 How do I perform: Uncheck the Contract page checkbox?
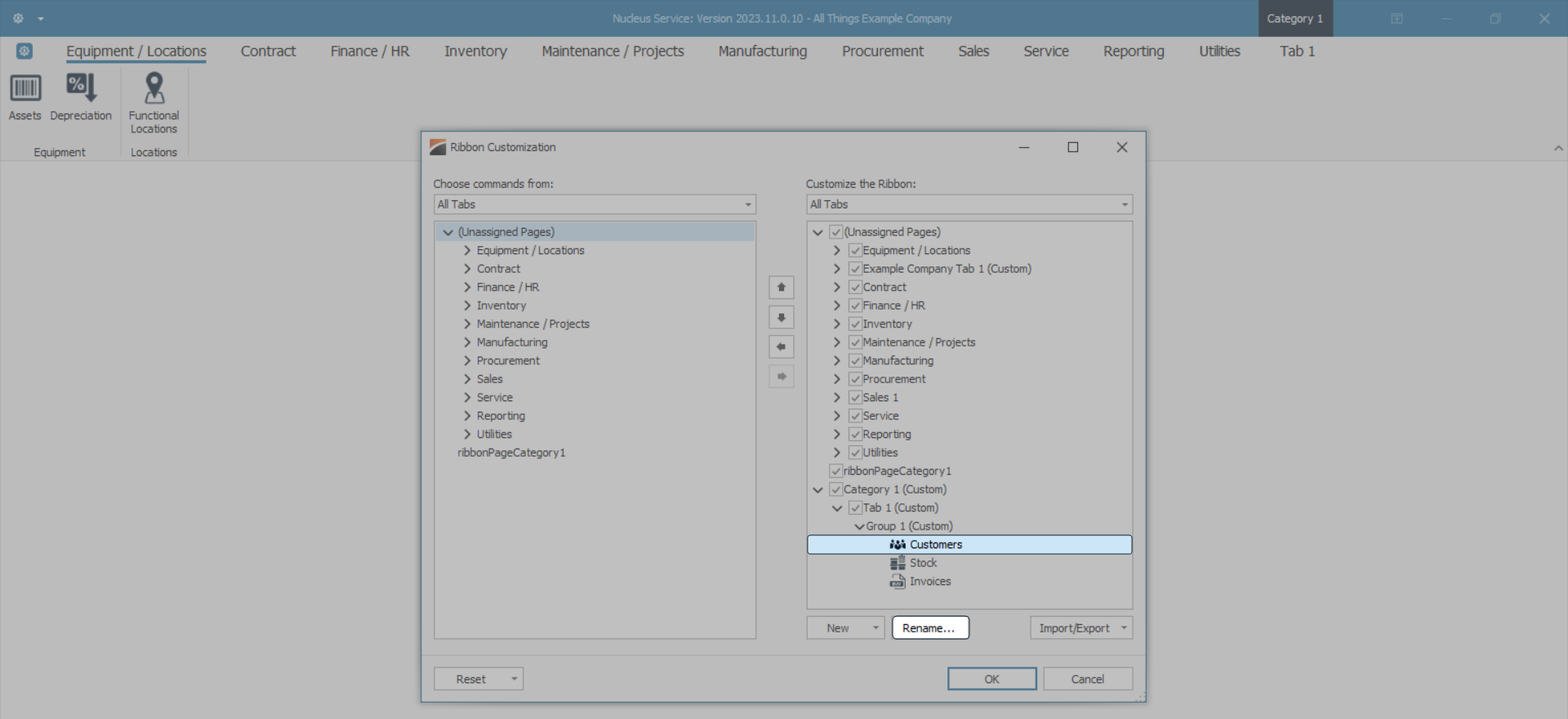[855, 288]
